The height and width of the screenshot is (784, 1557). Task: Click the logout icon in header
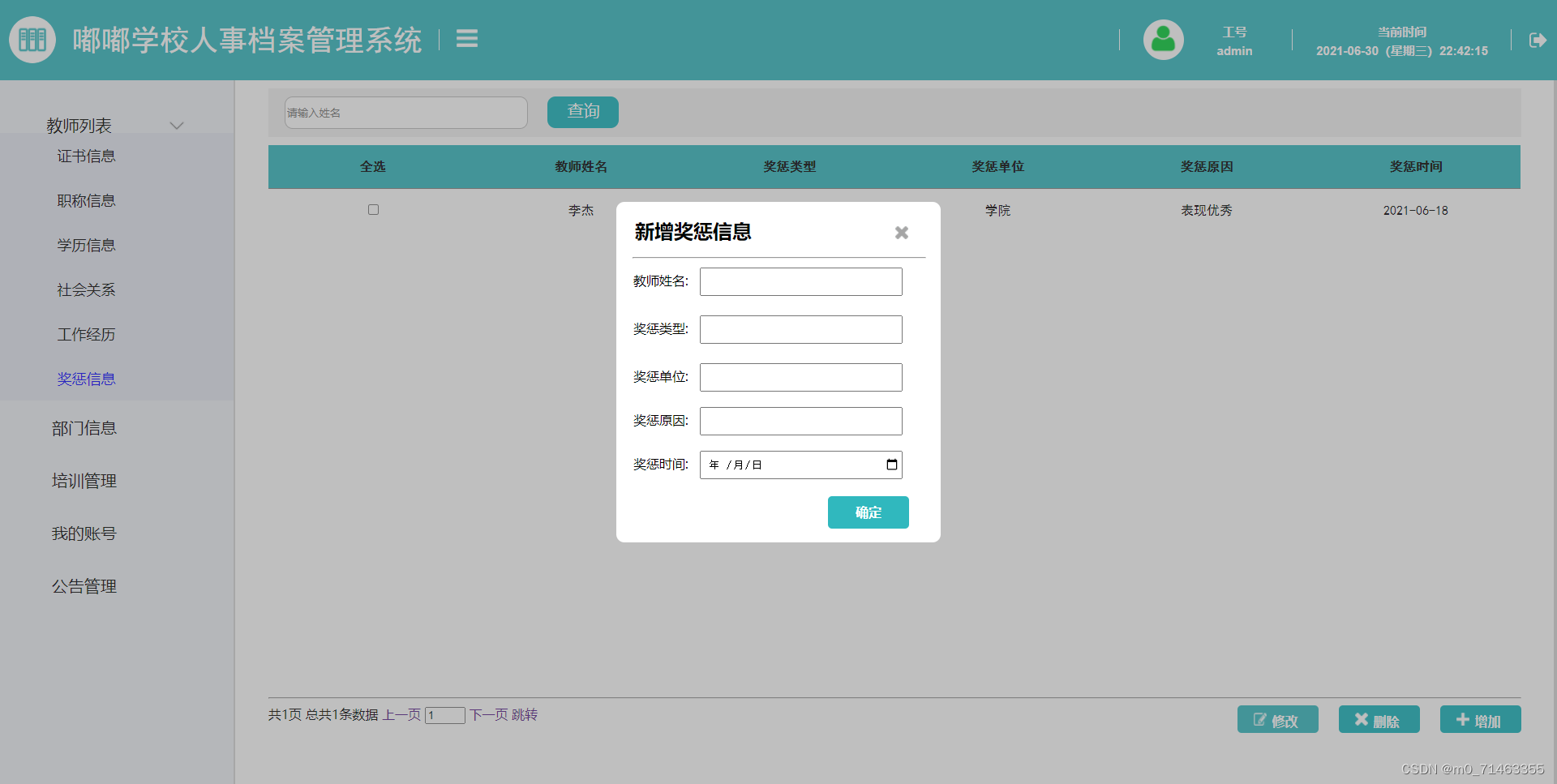[x=1538, y=40]
